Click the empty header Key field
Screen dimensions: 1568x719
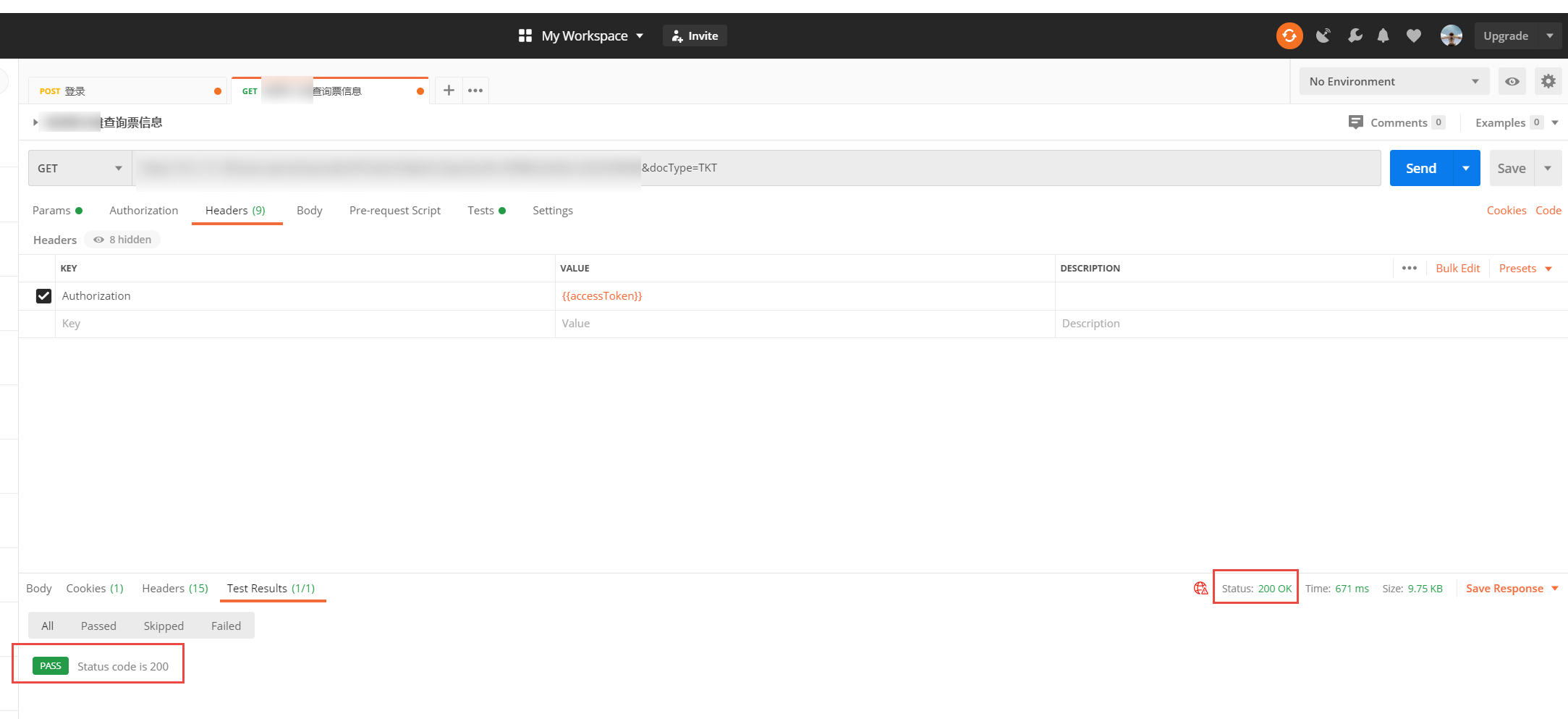304,324
